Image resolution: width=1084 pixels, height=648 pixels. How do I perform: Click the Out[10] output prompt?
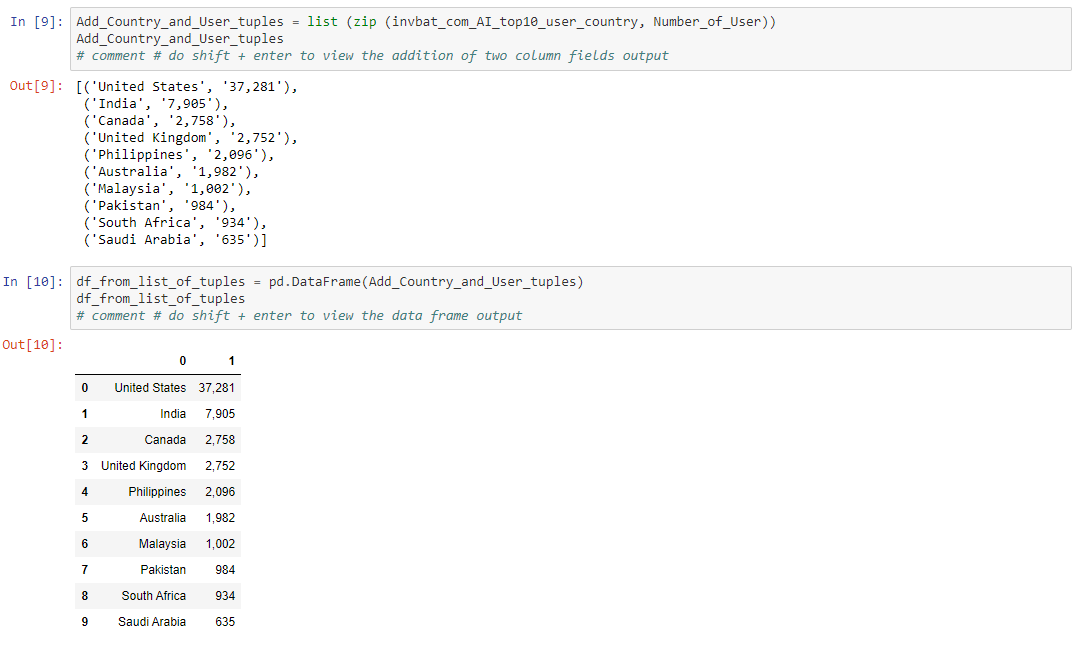coord(32,345)
